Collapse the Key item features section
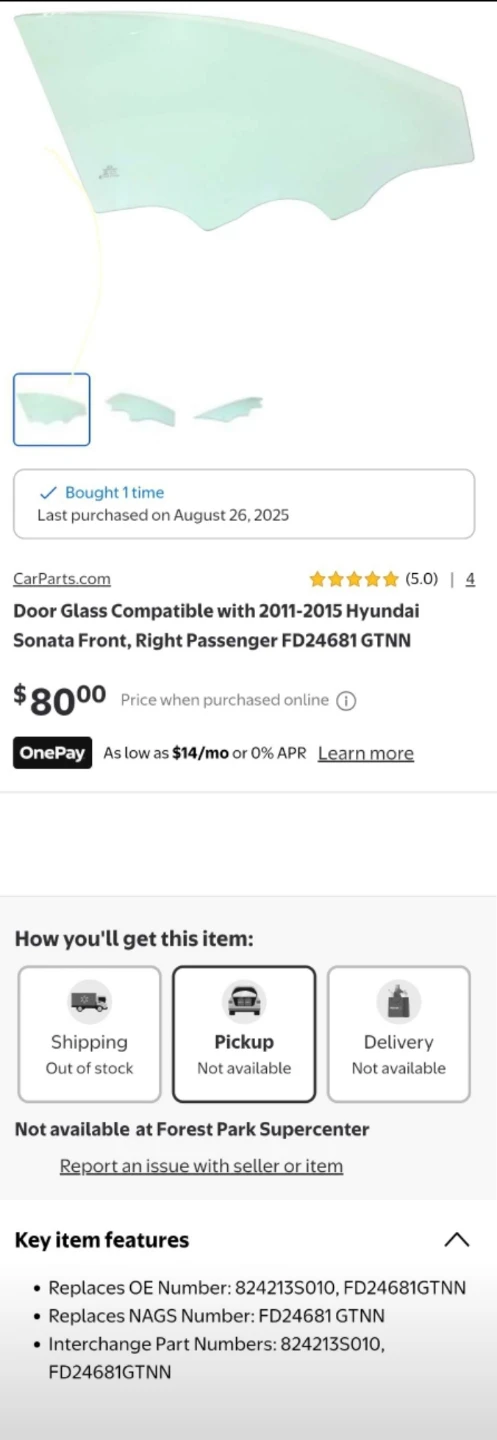Image resolution: width=497 pixels, height=1440 pixels. pyautogui.click(x=456, y=1240)
